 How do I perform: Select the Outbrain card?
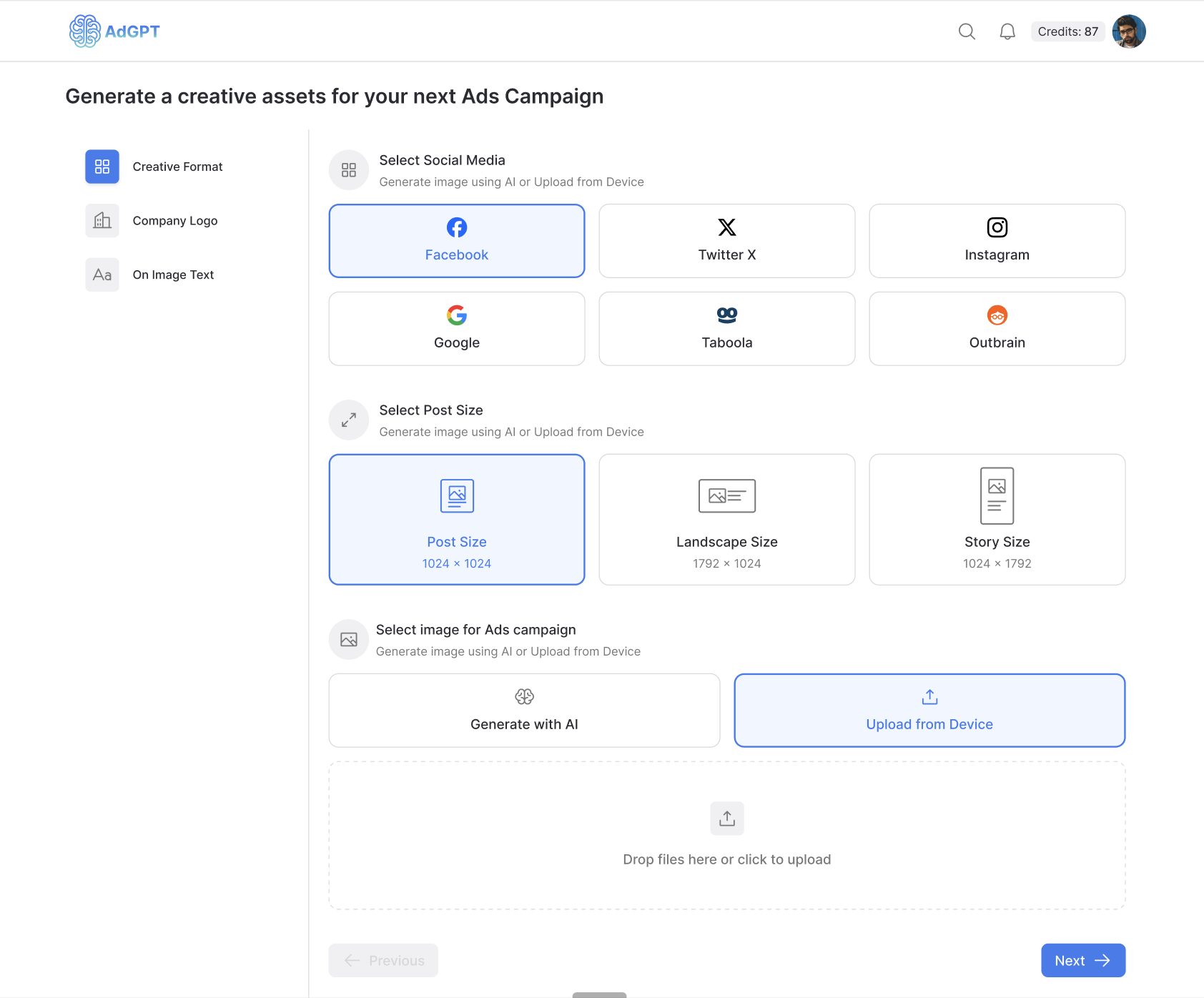tap(997, 329)
